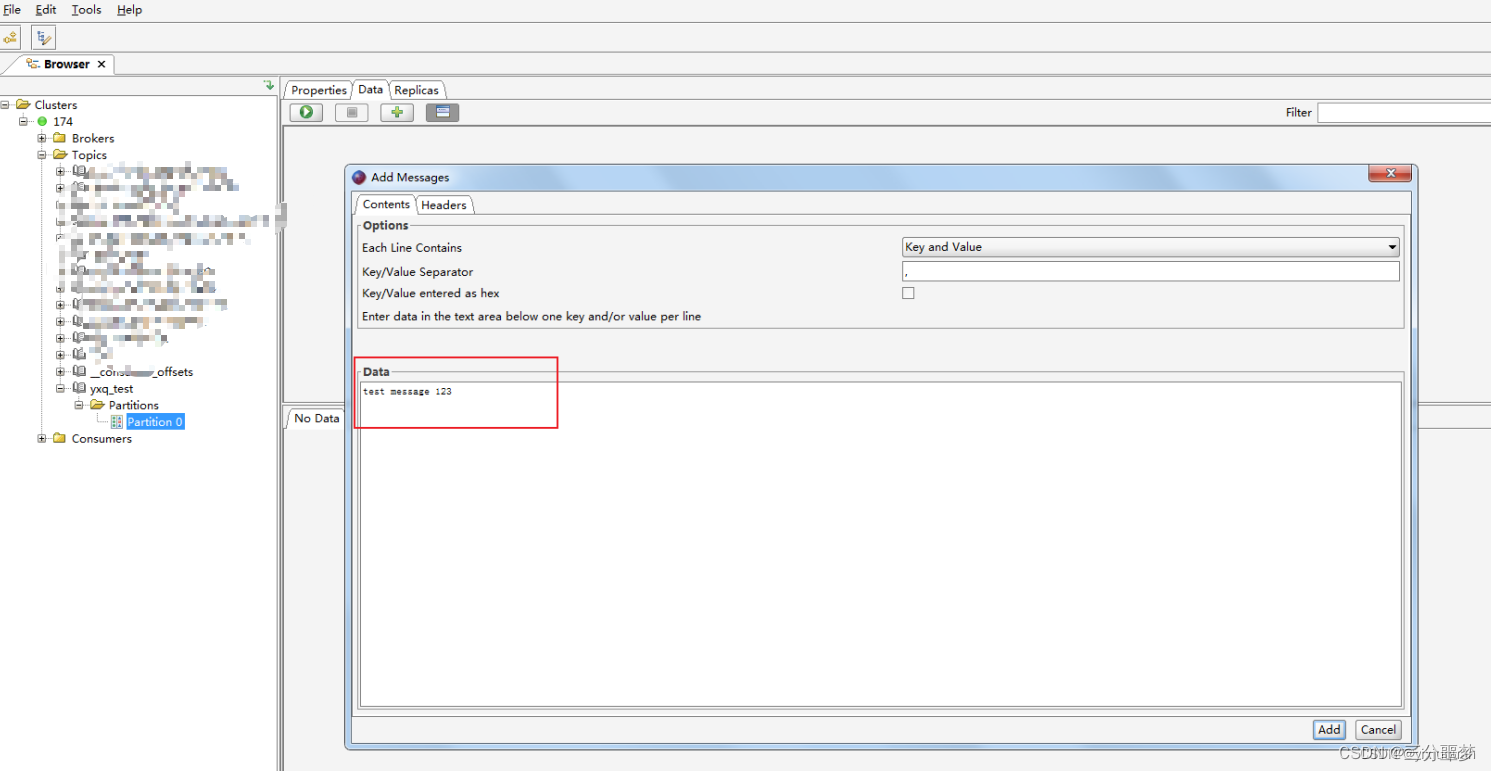Switch to the Properties tab
This screenshot has height=771, width=1491.
(319, 90)
